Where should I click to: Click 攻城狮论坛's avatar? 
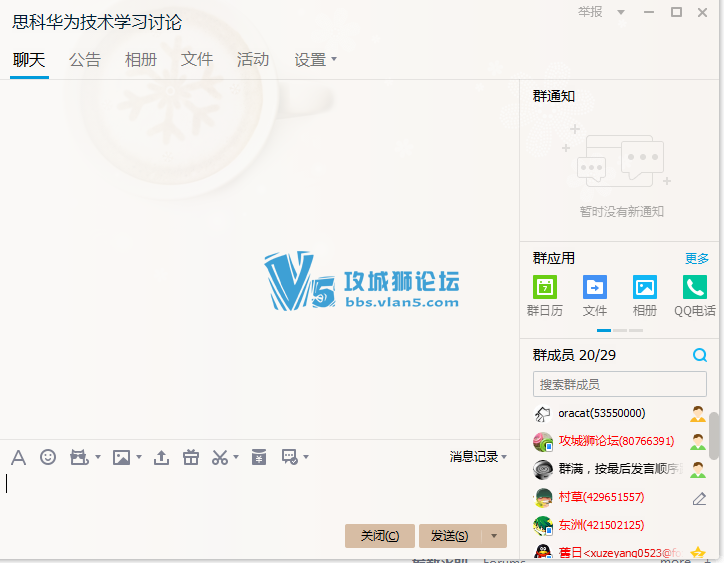(x=543, y=442)
